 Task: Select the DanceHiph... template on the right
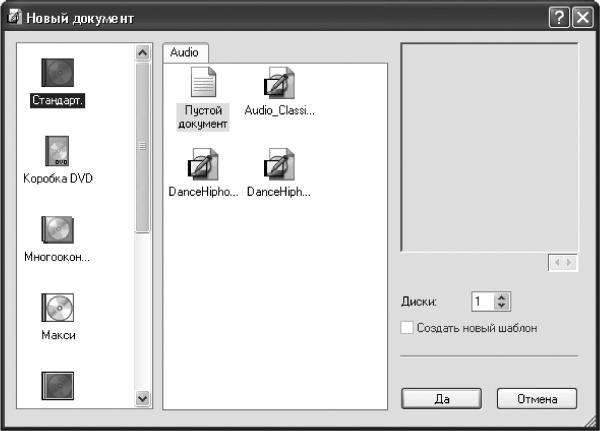(x=279, y=164)
